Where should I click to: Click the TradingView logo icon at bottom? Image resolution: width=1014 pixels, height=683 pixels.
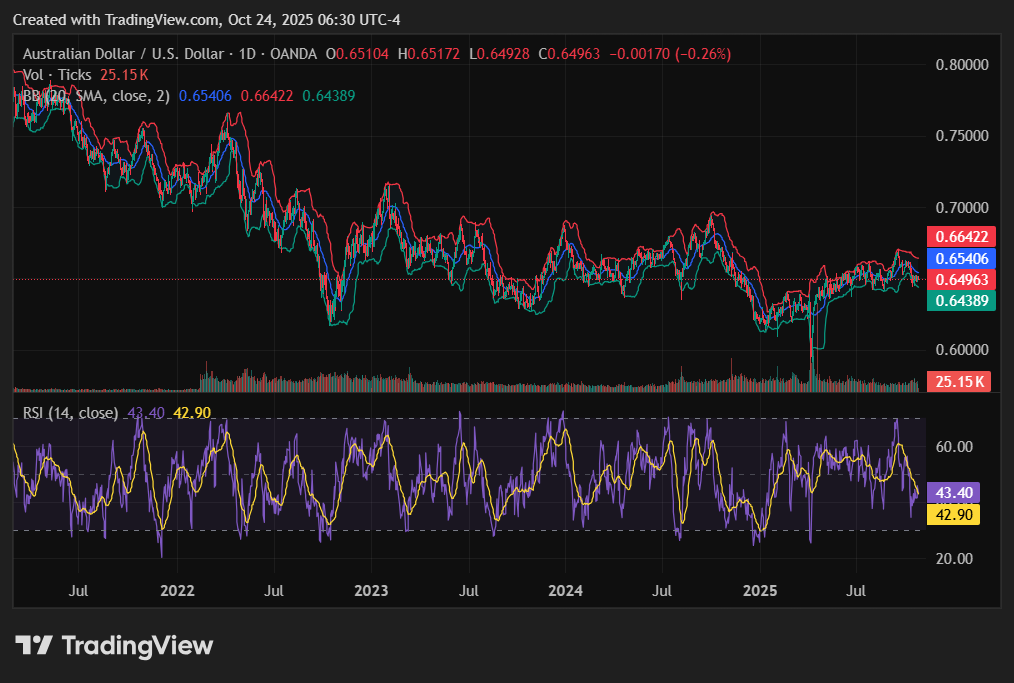click(35, 646)
